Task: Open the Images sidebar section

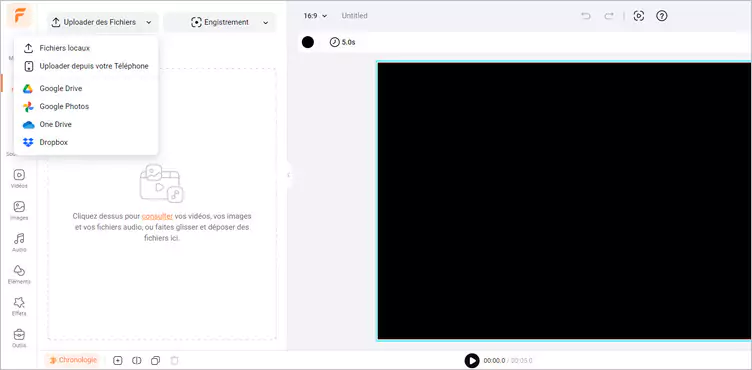Action: [x=19, y=211]
